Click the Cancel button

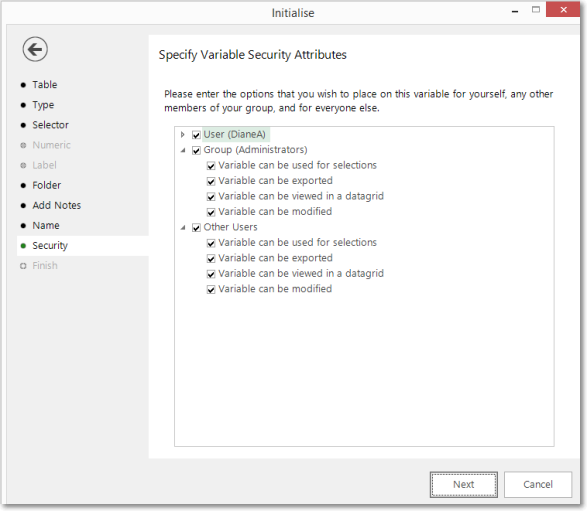pyautogui.click(x=538, y=484)
